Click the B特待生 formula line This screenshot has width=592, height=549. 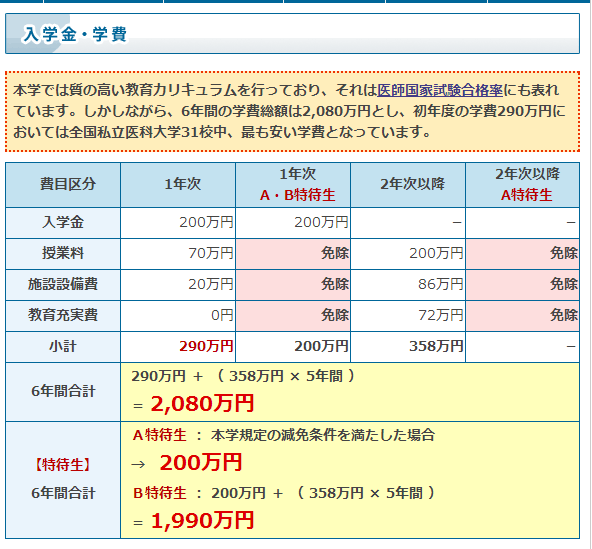284,493
